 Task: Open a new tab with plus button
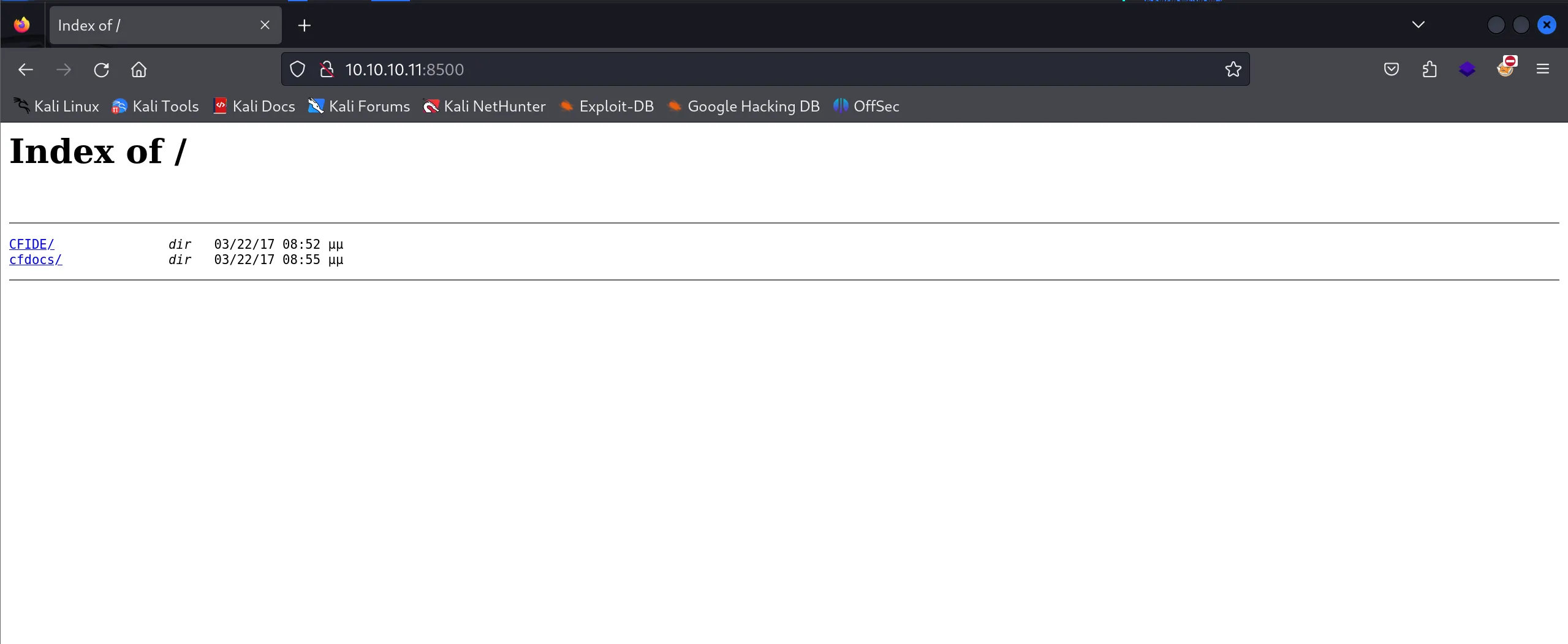point(305,26)
